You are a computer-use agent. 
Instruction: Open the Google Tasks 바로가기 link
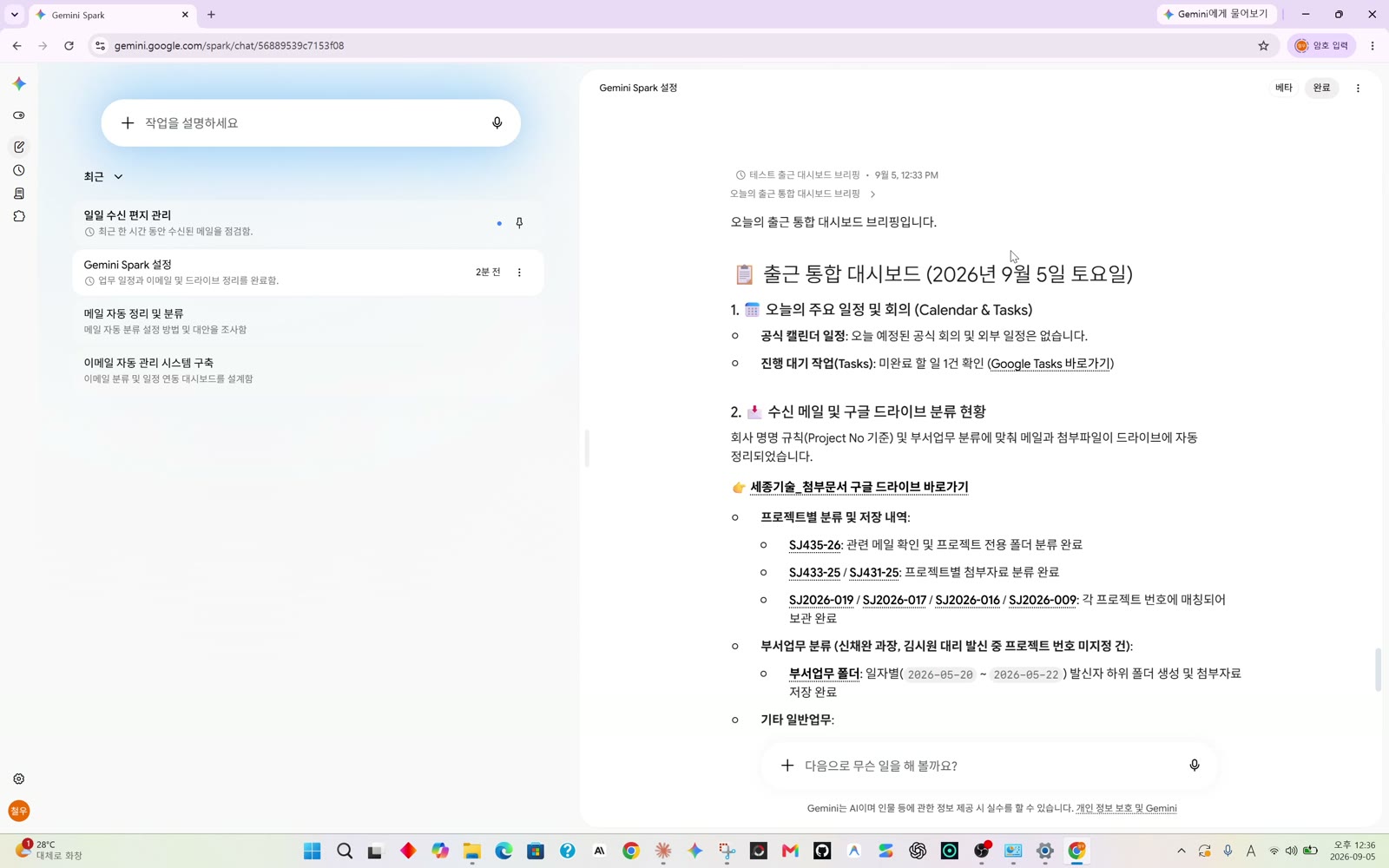[x=1050, y=364]
